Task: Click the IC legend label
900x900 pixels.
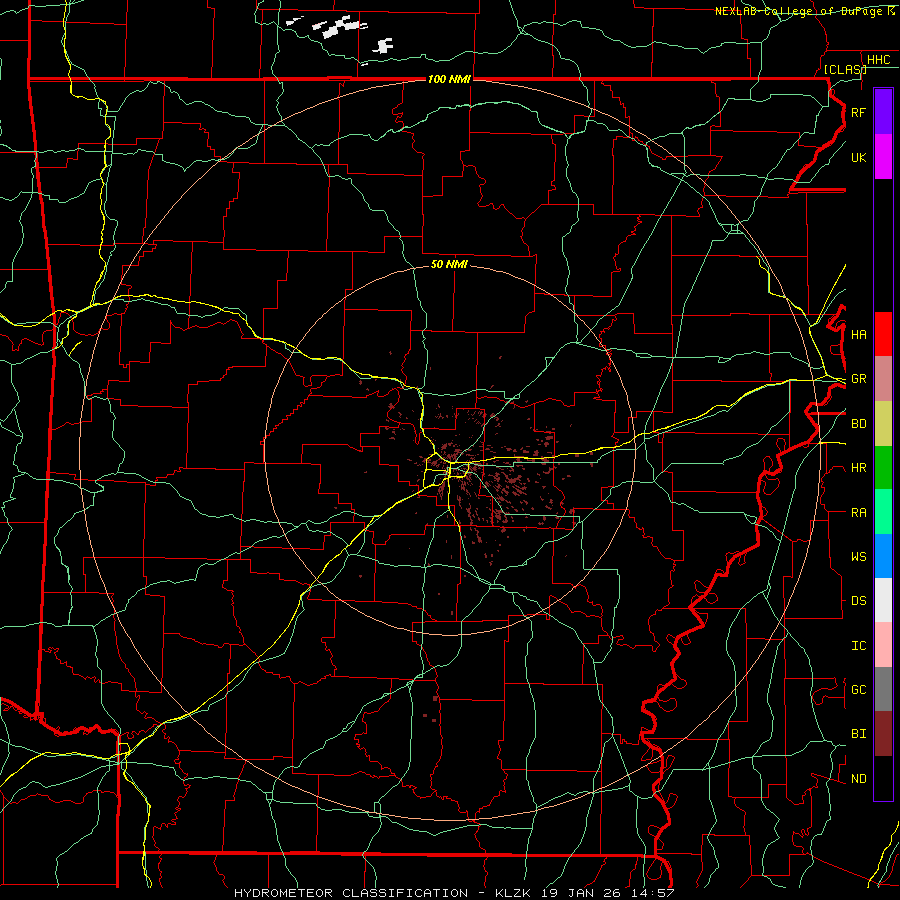Action: tap(858, 645)
